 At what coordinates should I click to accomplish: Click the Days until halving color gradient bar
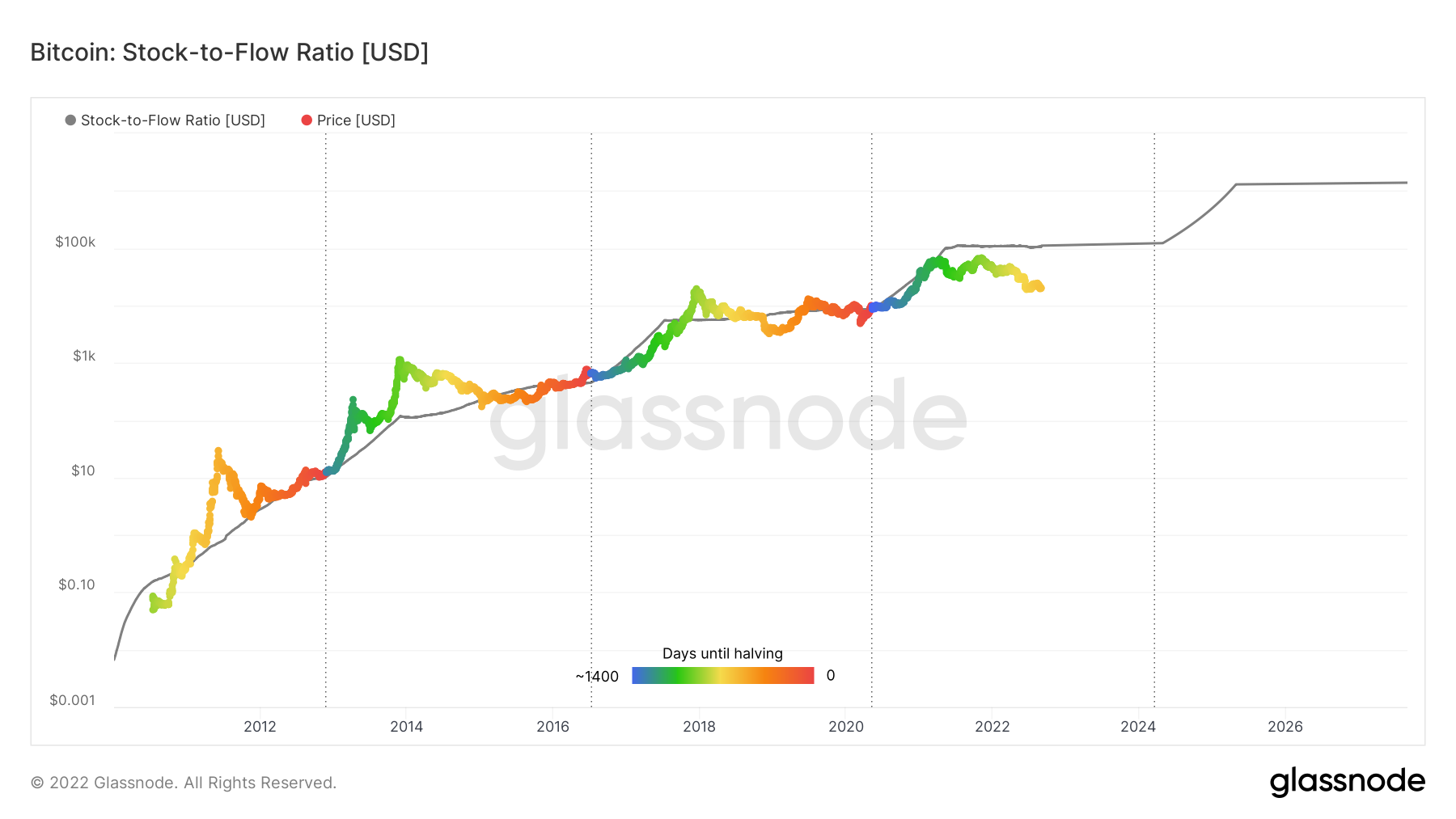[722, 675]
